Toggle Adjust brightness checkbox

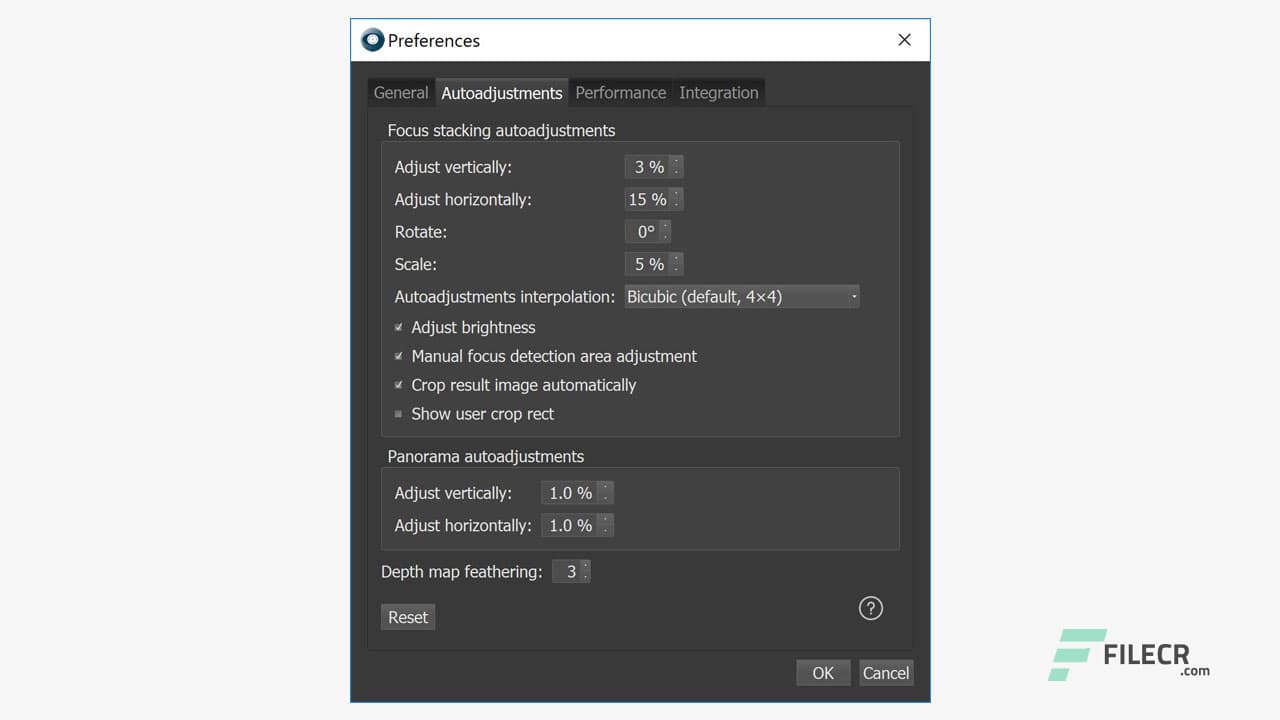pyautogui.click(x=399, y=328)
